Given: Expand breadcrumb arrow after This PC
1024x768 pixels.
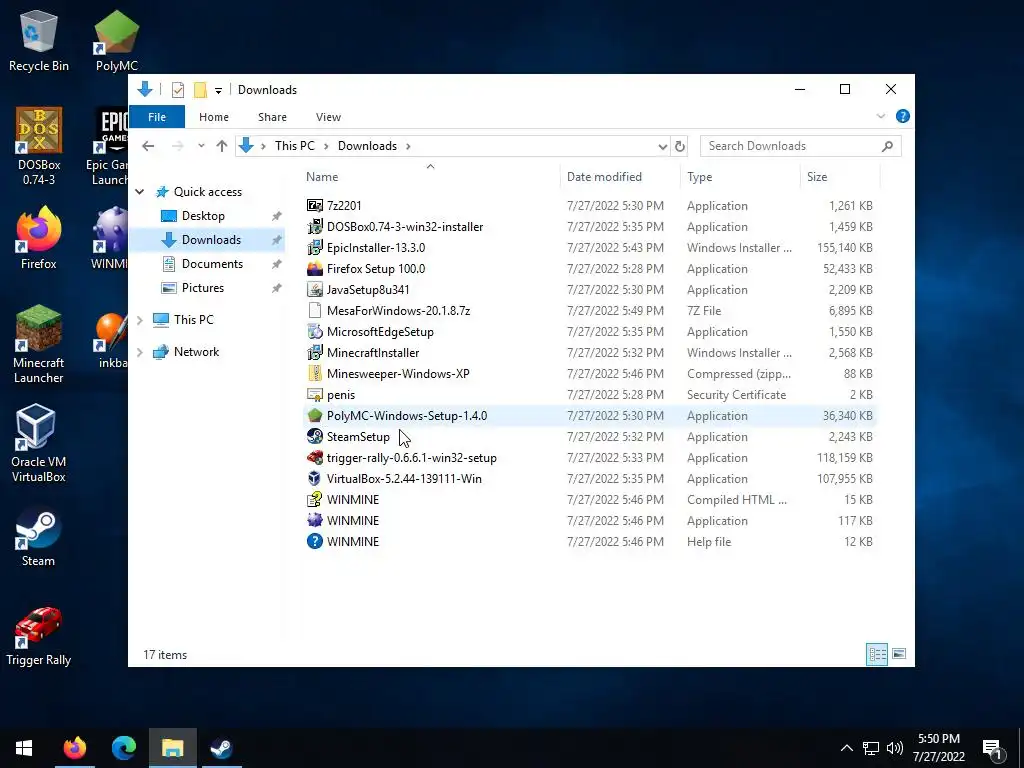Looking at the screenshot, I should 327,146.
